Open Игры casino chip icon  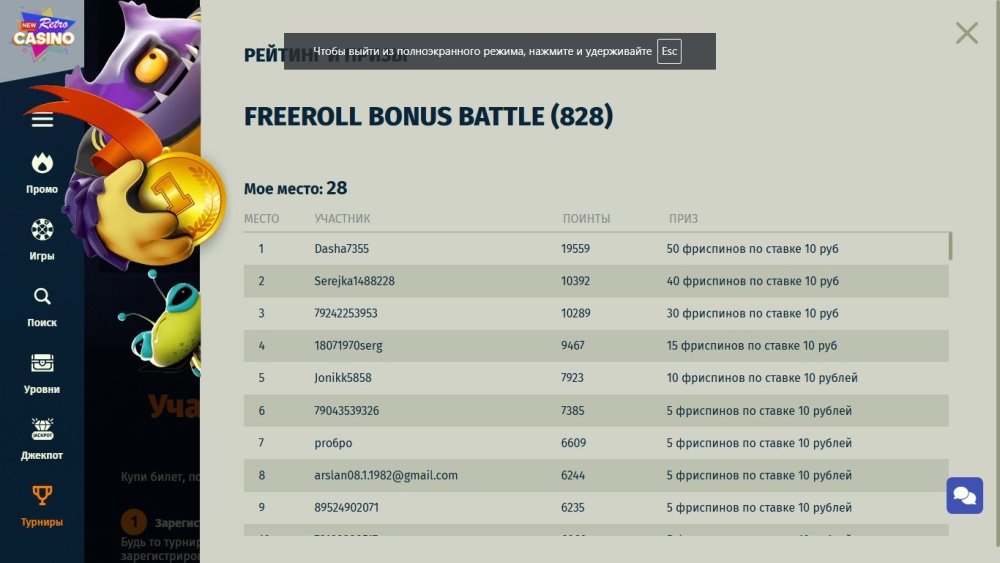(x=42, y=230)
